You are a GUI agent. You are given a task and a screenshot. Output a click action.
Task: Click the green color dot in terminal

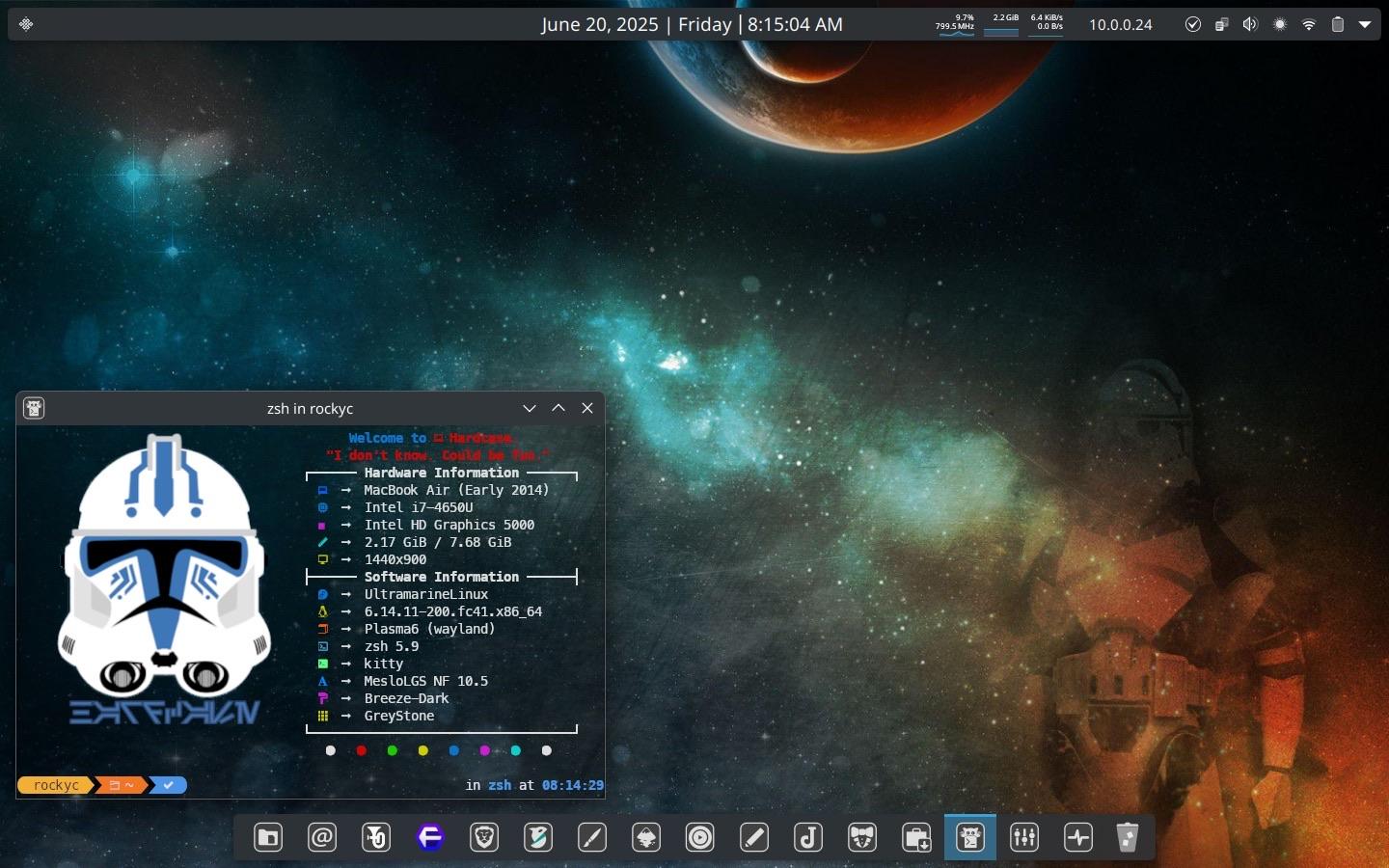(x=393, y=750)
